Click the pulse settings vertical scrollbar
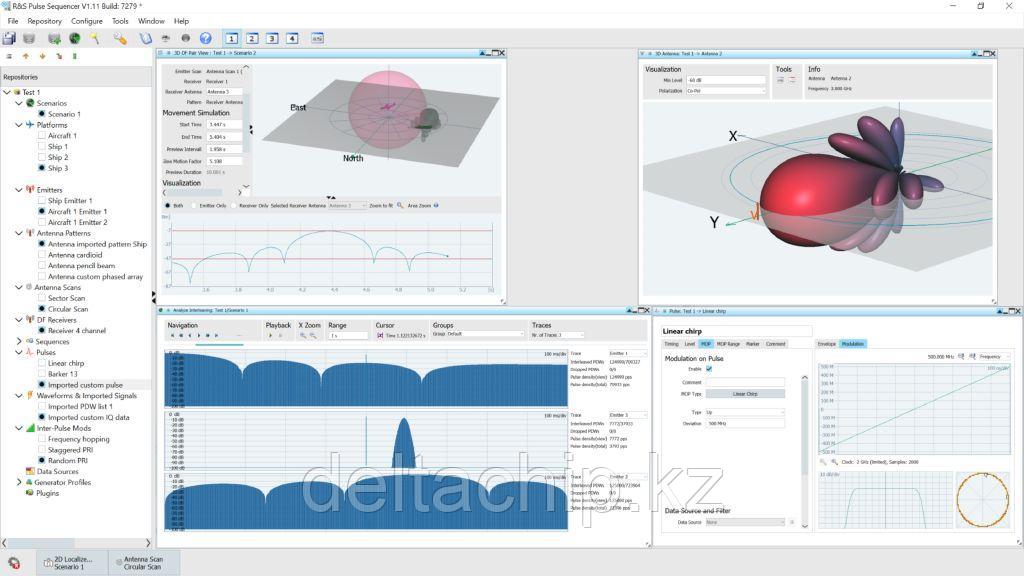The height and width of the screenshot is (576, 1024). click(805, 451)
